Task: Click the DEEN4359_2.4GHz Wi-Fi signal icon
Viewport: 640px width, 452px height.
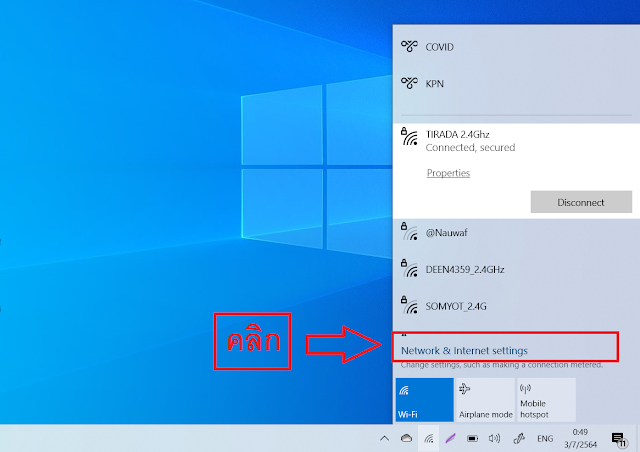Action: (x=409, y=268)
